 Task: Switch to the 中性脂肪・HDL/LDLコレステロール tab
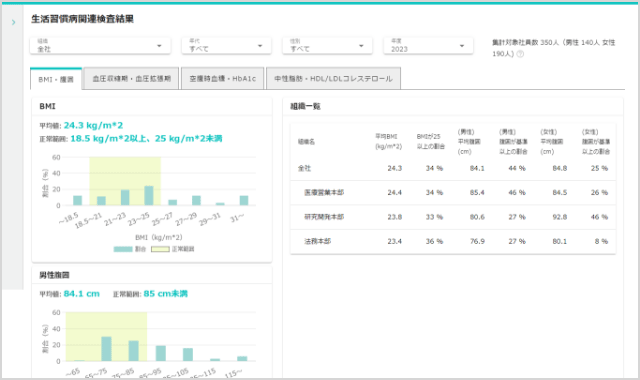pyautogui.click(x=333, y=78)
